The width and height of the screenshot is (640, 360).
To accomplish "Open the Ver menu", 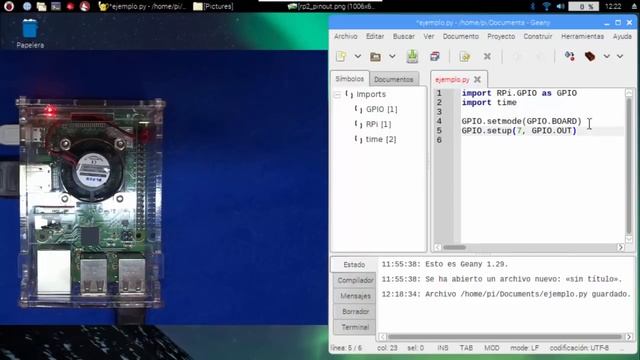I will tap(429, 36).
